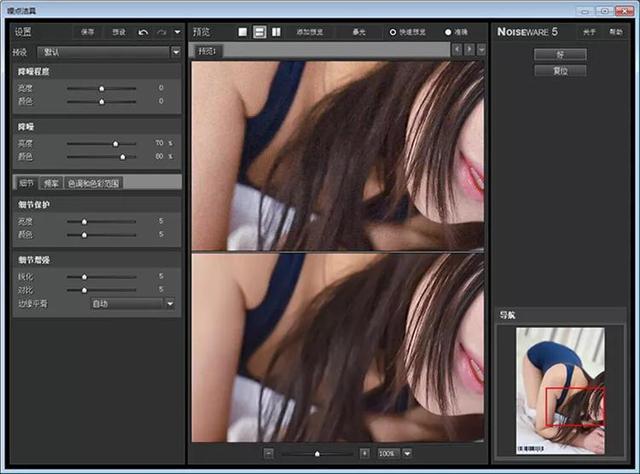Click the zoom out minus icon
Image resolution: width=640 pixels, height=474 pixels.
pyautogui.click(x=269, y=453)
